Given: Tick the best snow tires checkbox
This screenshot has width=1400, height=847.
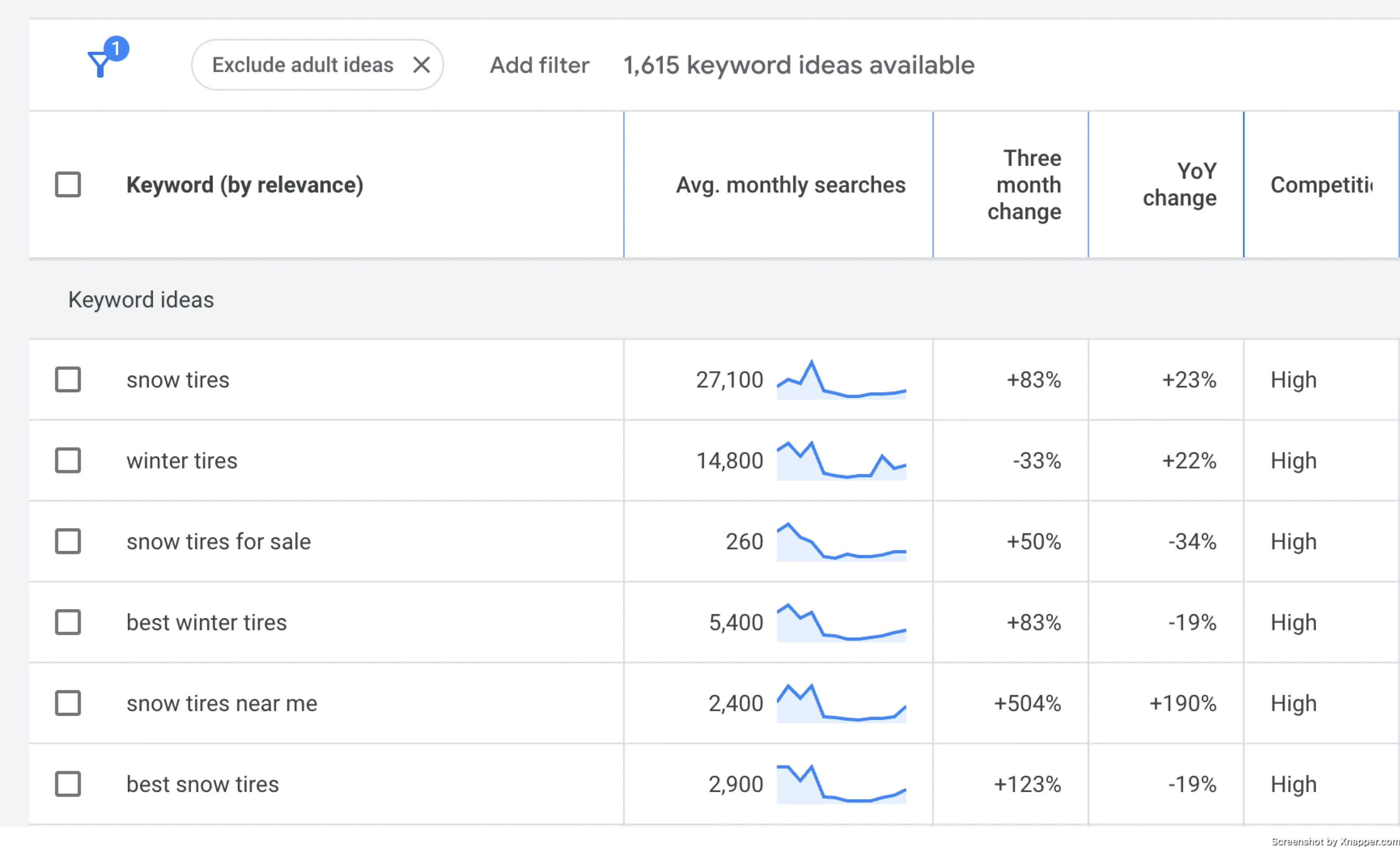Looking at the screenshot, I should pyautogui.click(x=68, y=784).
